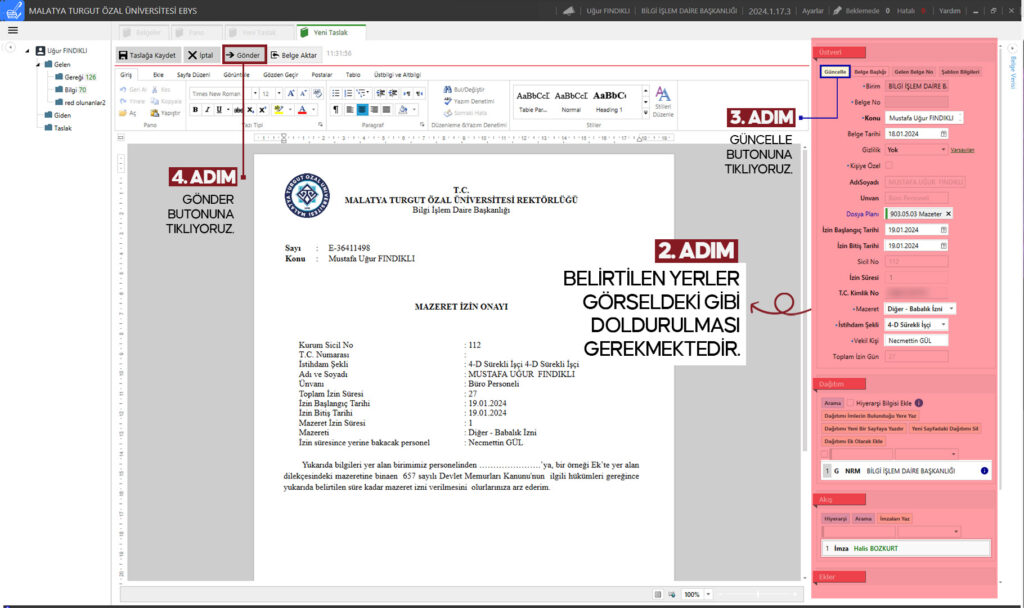Open Stilleri Düzenle styles icon
The height and width of the screenshot is (608, 1024).
662,95
